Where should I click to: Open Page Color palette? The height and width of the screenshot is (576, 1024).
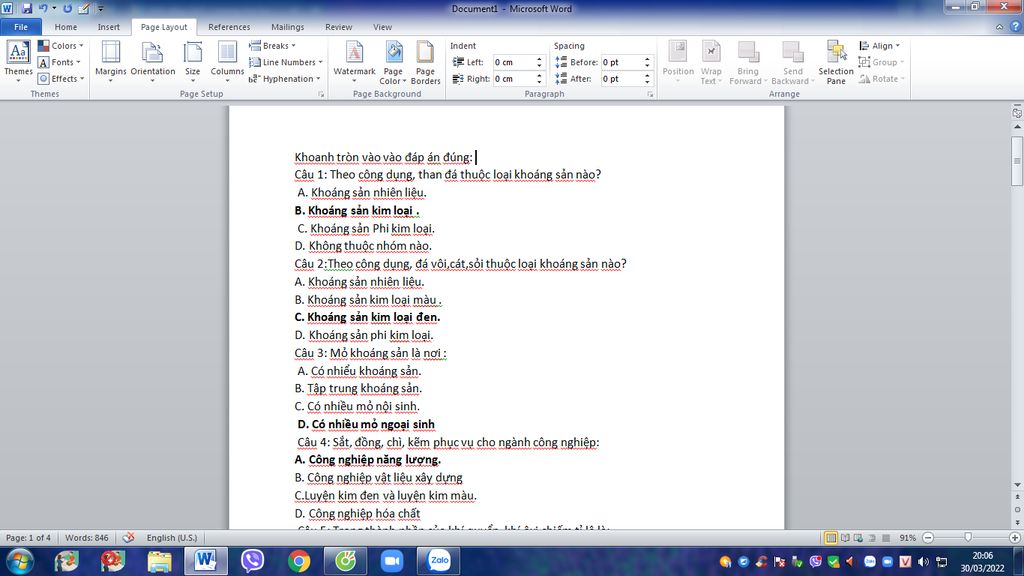pyautogui.click(x=393, y=61)
